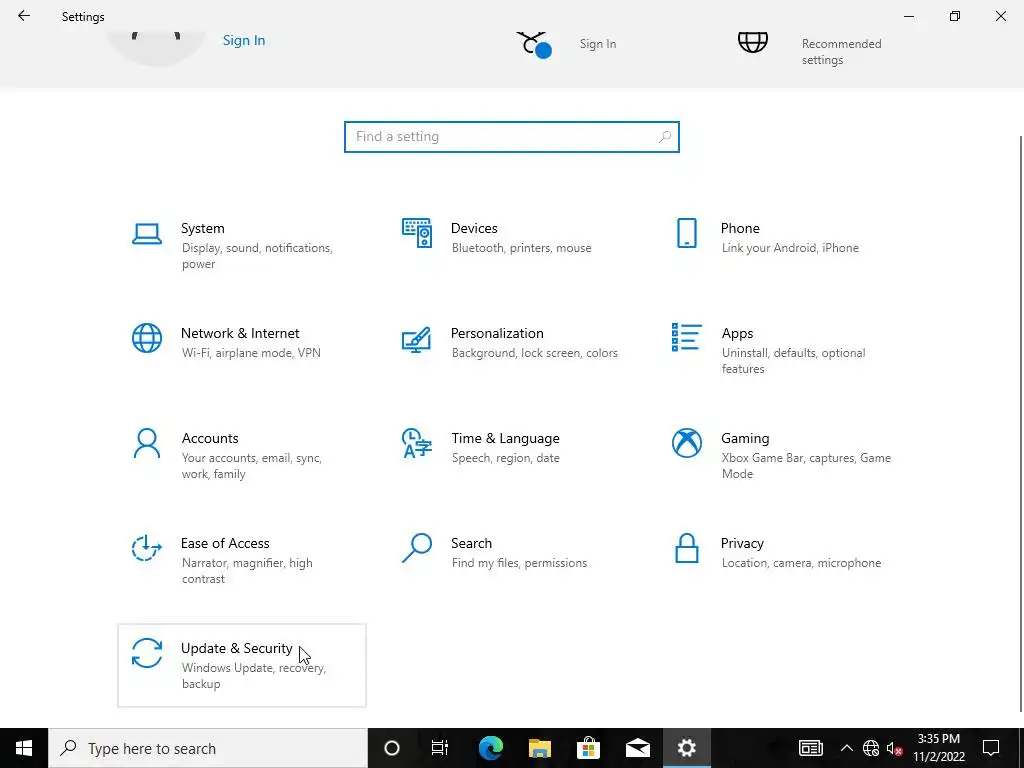Click 'Location, camera, microphone' text
Image resolution: width=1024 pixels, height=768 pixels.
pyautogui.click(x=801, y=563)
